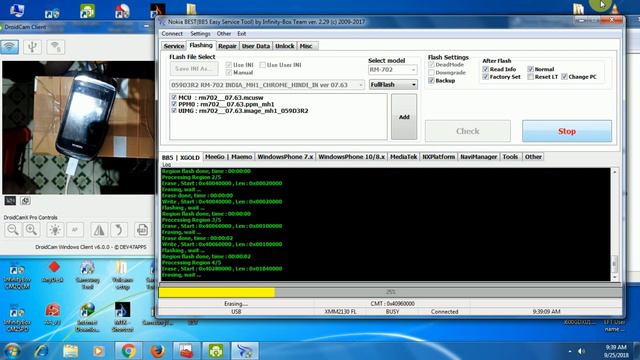Switch to NaviManager tab

[478, 157]
